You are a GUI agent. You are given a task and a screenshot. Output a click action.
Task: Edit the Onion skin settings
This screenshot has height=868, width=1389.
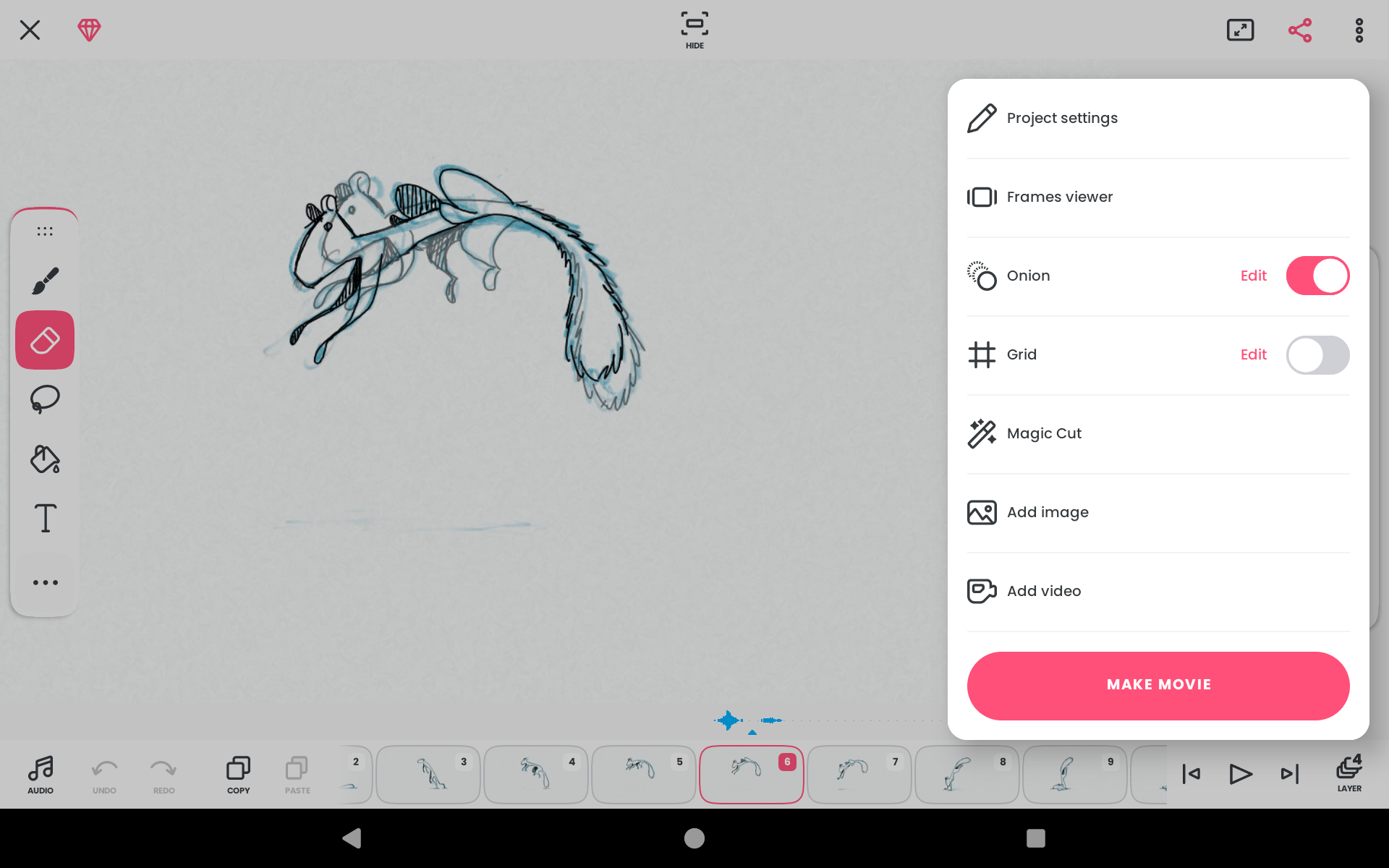pyautogui.click(x=1253, y=275)
